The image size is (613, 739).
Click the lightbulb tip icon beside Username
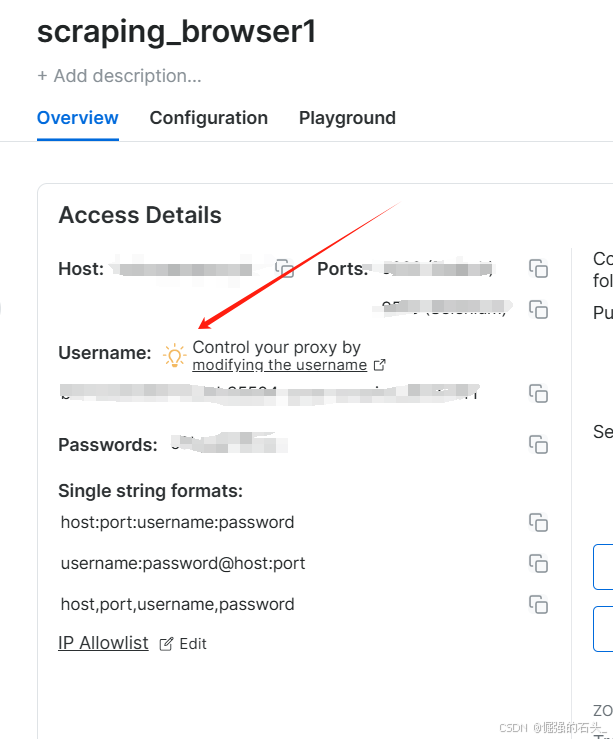174,355
